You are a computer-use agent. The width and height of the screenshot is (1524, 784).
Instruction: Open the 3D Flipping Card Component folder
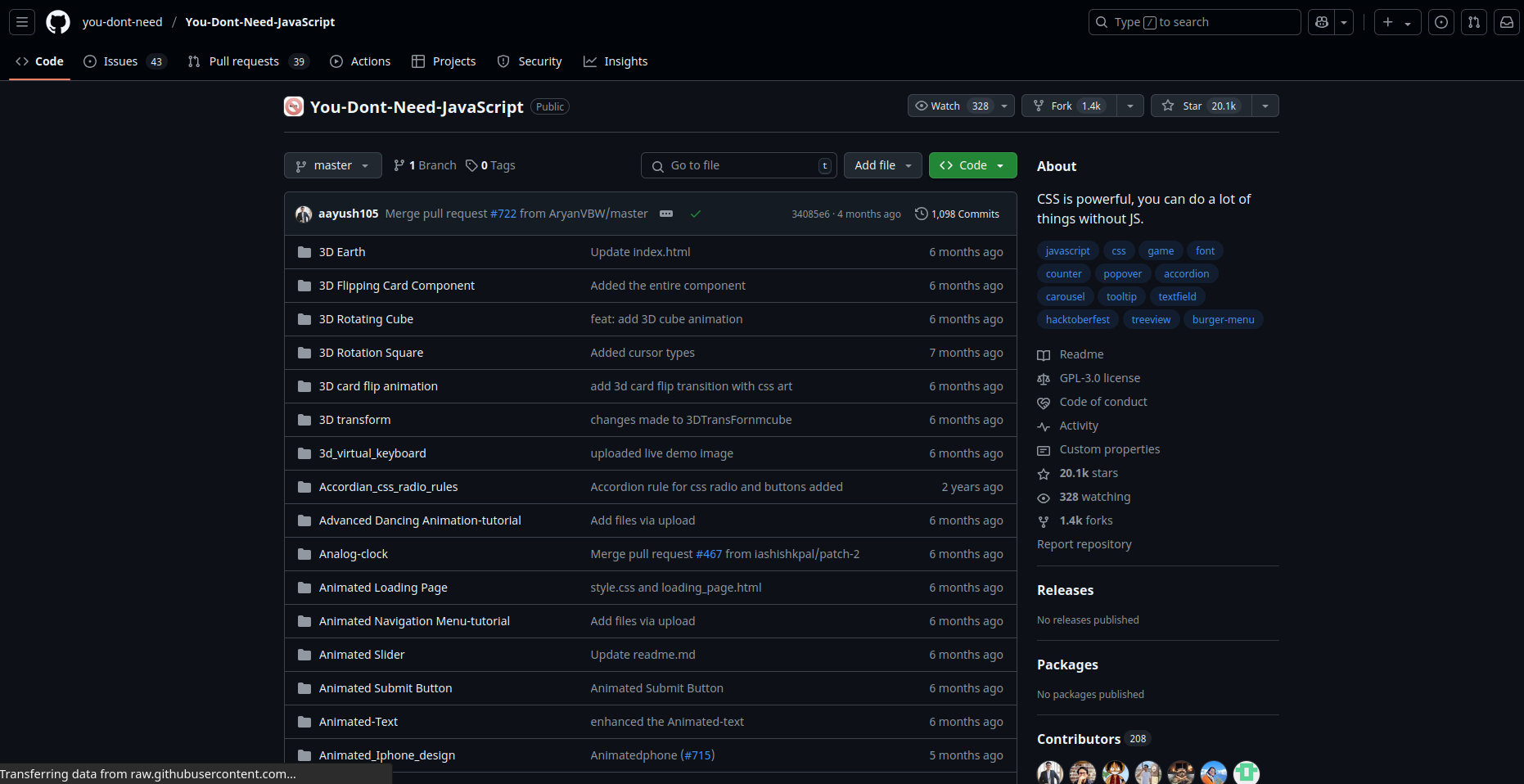point(397,286)
